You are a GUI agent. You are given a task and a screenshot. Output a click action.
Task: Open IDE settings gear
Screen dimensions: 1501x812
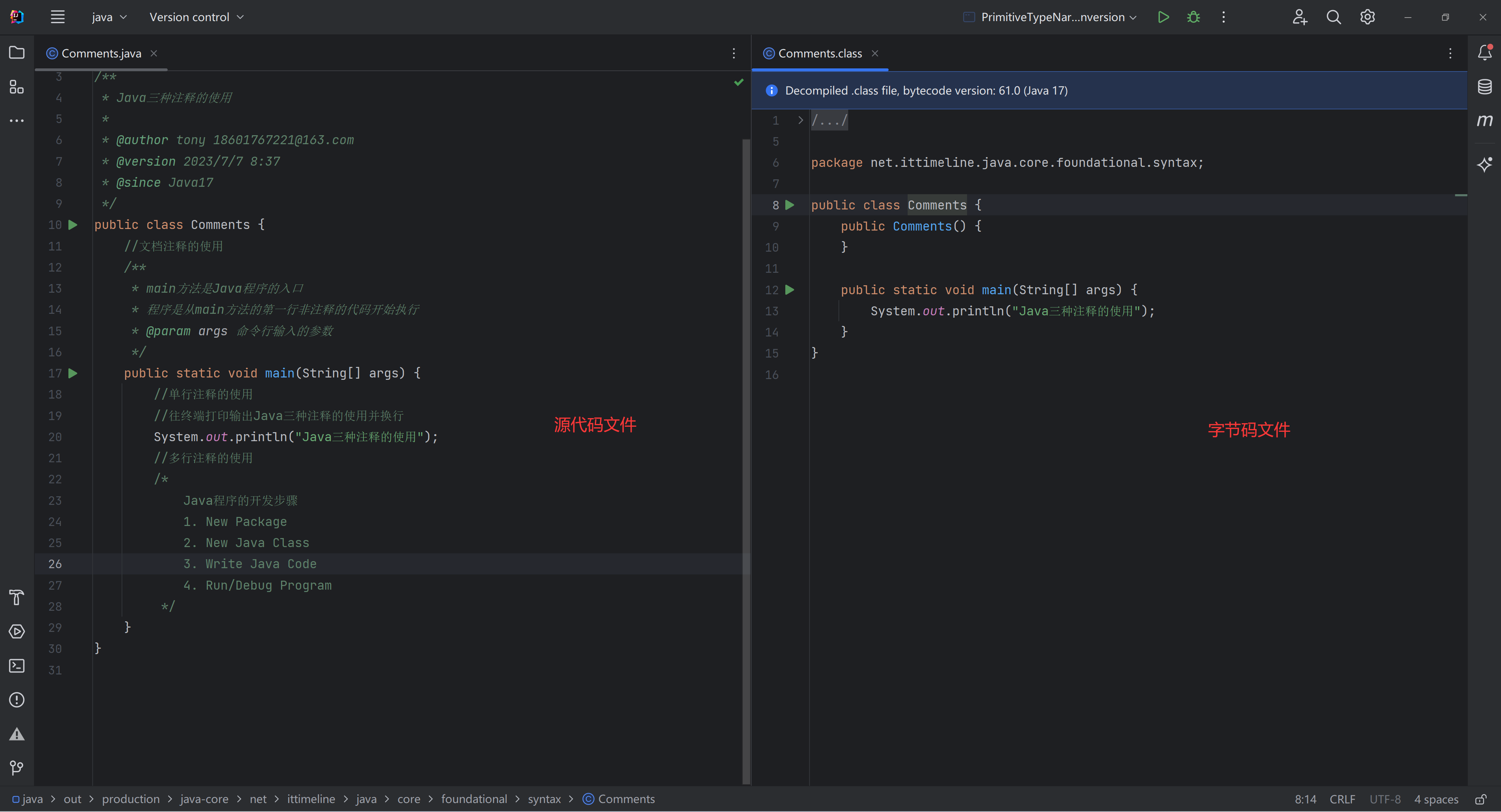pyautogui.click(x=1368, y=17)
